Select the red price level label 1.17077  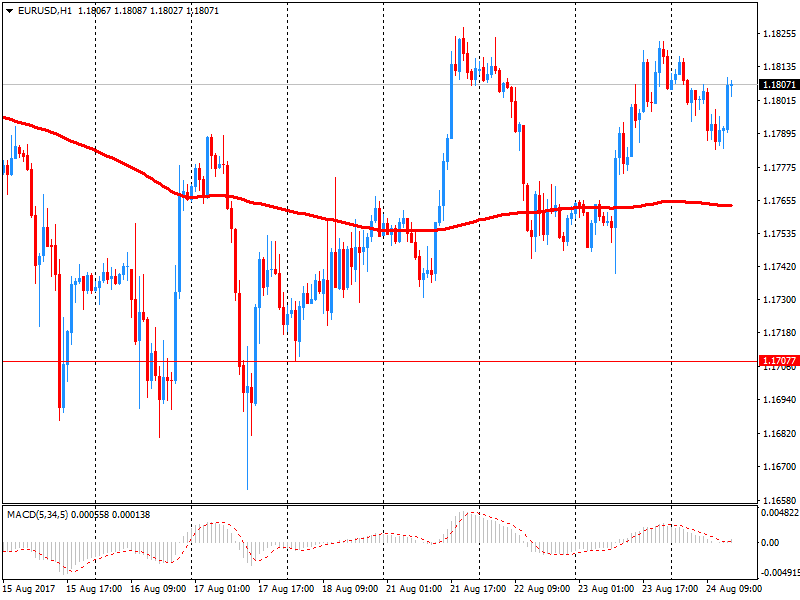(778, 361)
